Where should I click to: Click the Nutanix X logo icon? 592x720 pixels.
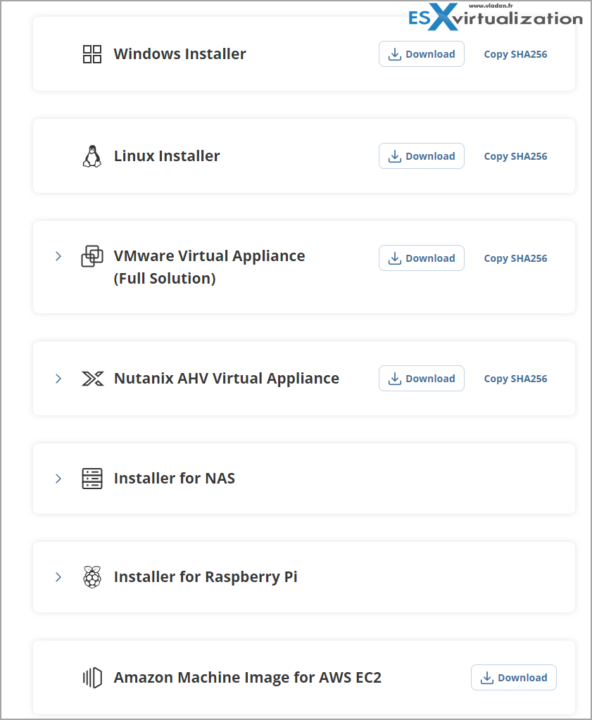(x=92, y=379)
